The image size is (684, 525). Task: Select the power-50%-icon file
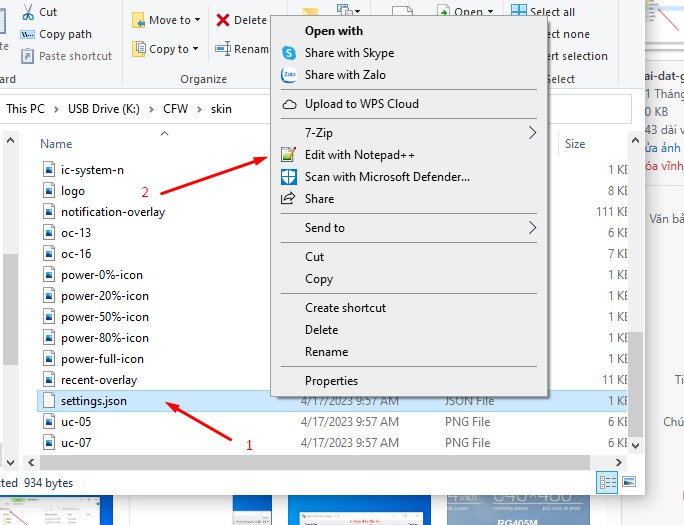pyautogui.click(x=104, y=317)
